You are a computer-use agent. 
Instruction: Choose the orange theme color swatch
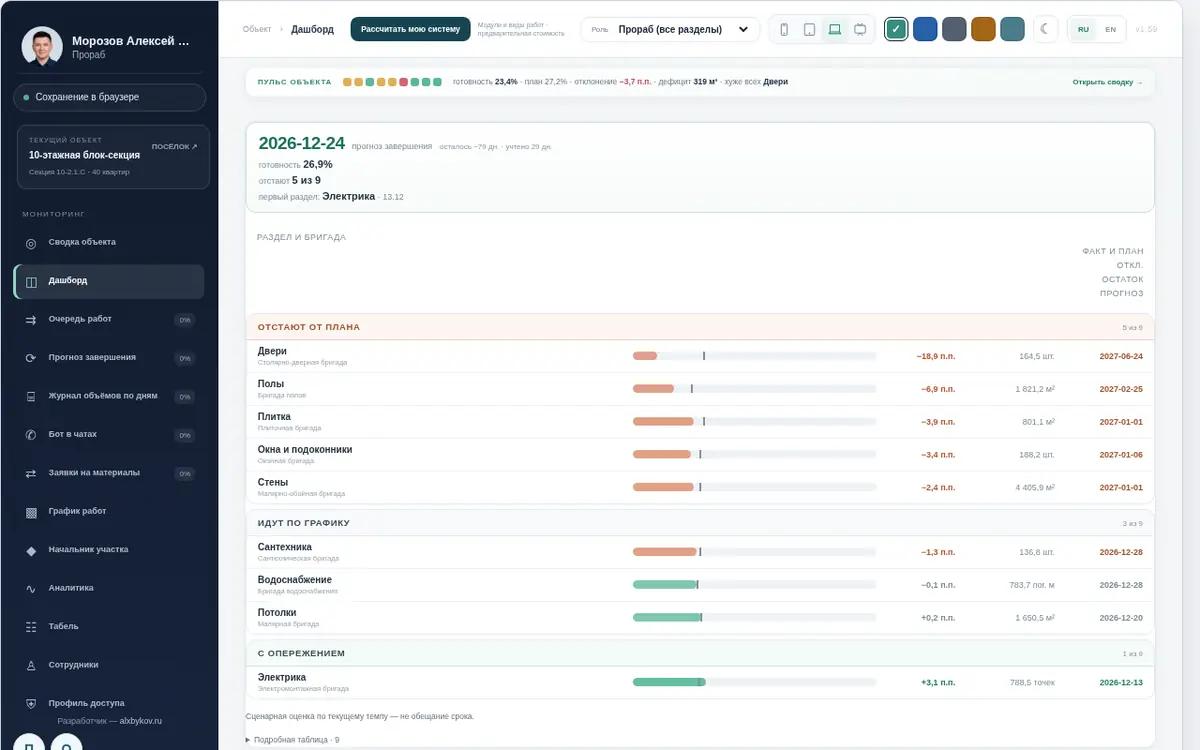pos(983,29)
